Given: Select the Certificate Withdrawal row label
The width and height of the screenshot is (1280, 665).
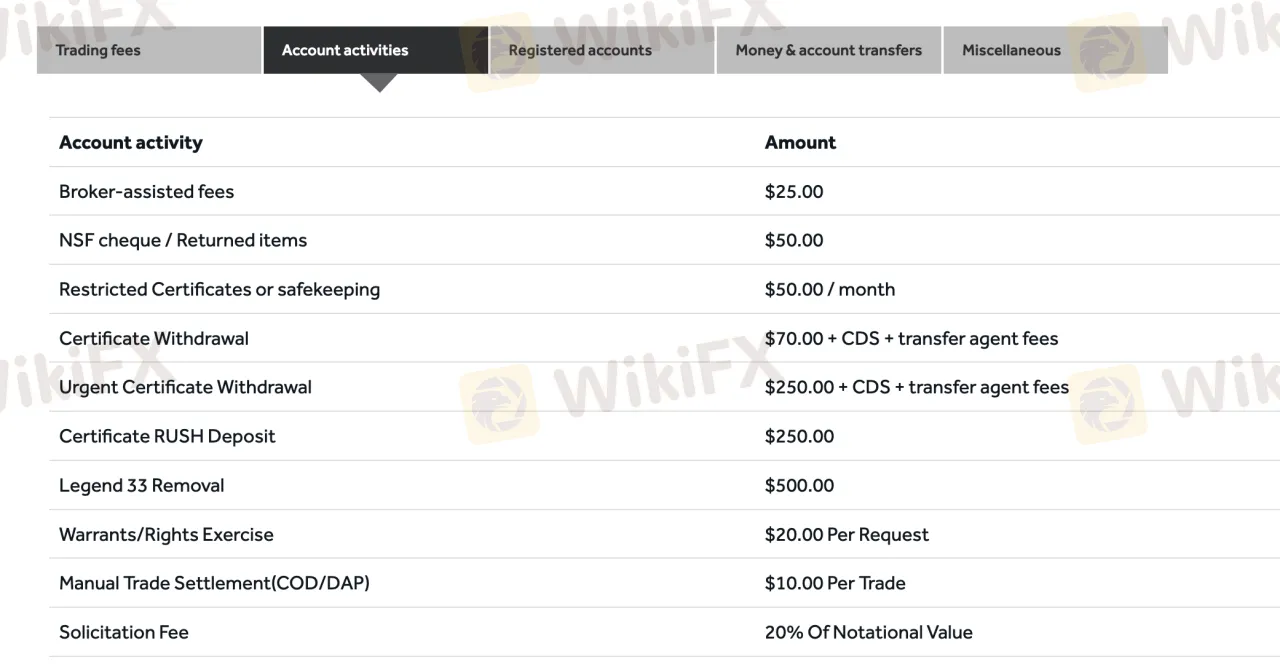Looking at the screenshot, I should 154,338.
